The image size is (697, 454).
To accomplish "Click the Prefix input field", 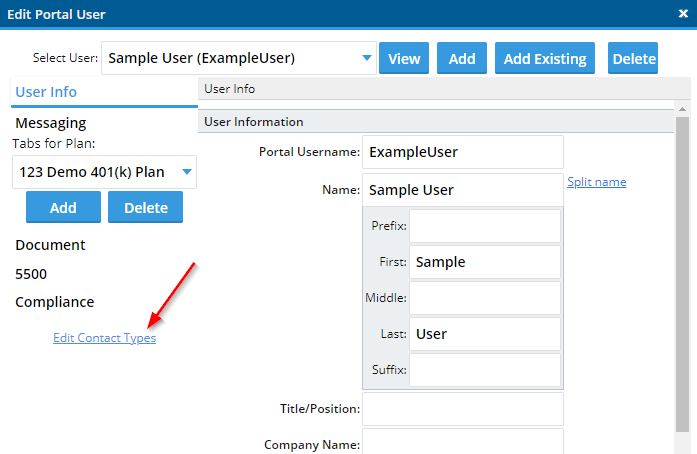I will point(485,226).
